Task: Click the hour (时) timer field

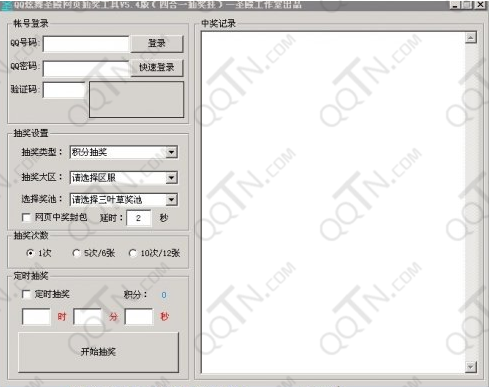Action: click(x=36, y=317)
